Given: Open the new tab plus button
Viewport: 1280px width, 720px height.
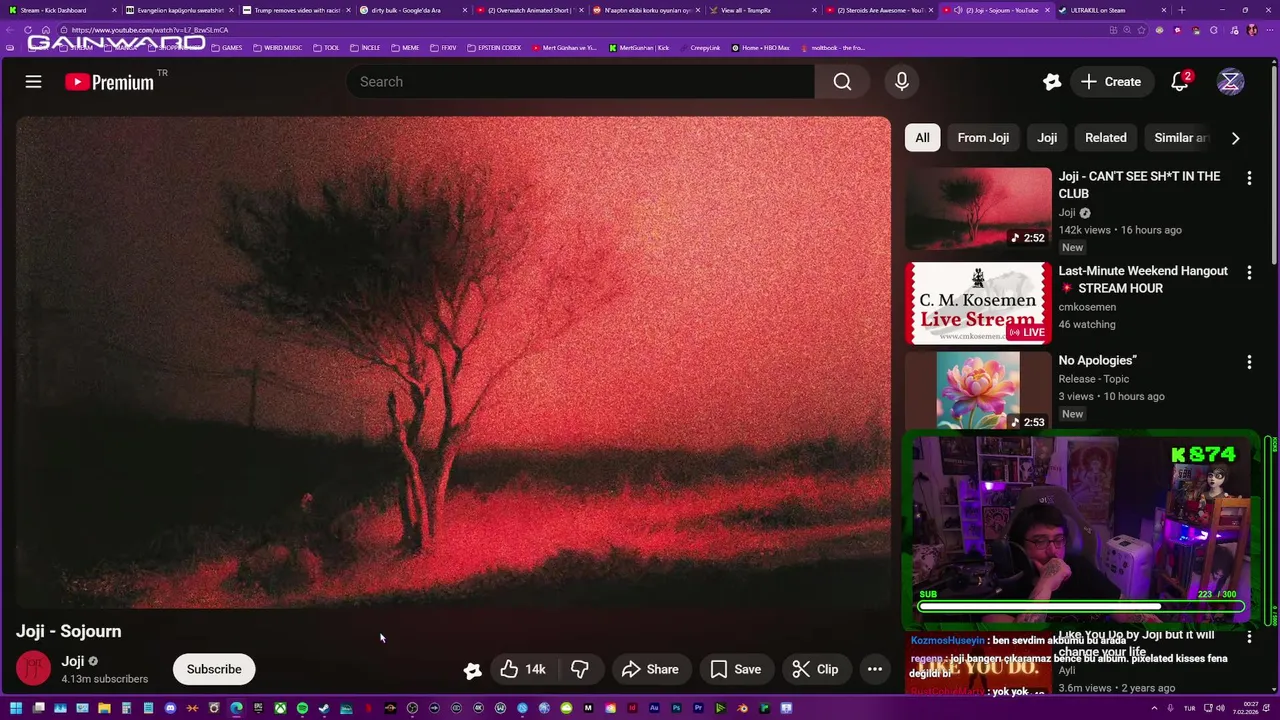Looking at the screenshot, I should point(1182,10).
